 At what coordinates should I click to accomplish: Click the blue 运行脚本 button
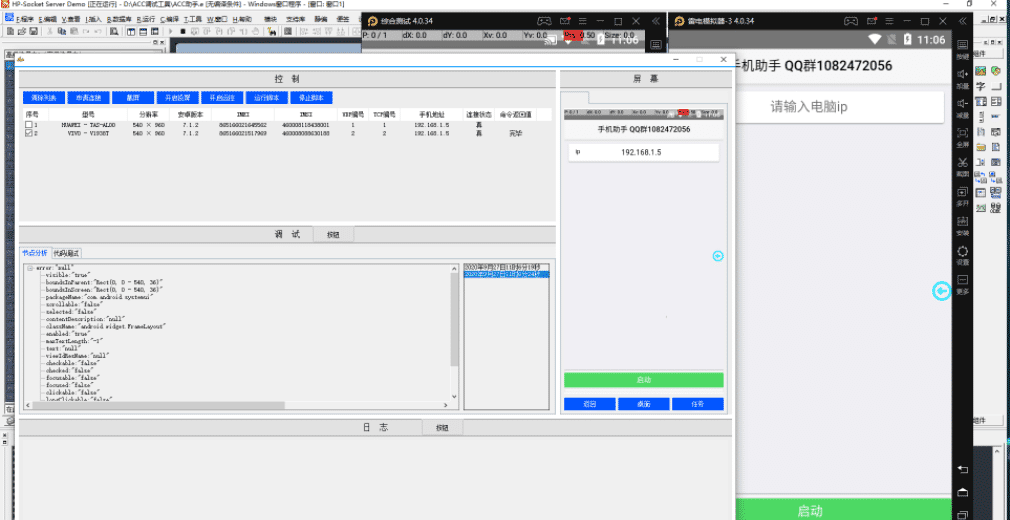click(267, 98)
